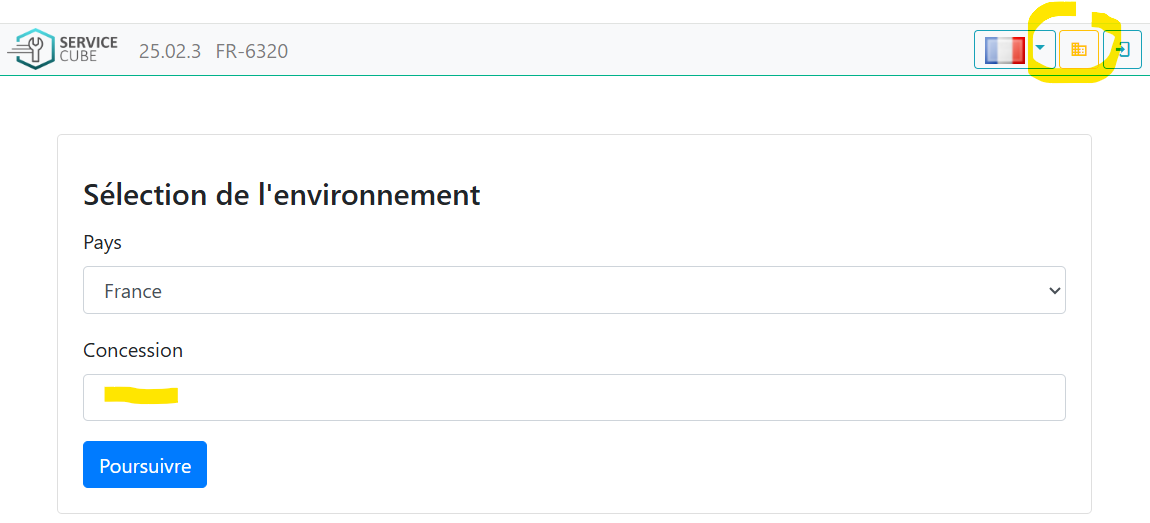Click the Pays field label
This screenshot has width=1150, height=523.
[x=103, y=243]
